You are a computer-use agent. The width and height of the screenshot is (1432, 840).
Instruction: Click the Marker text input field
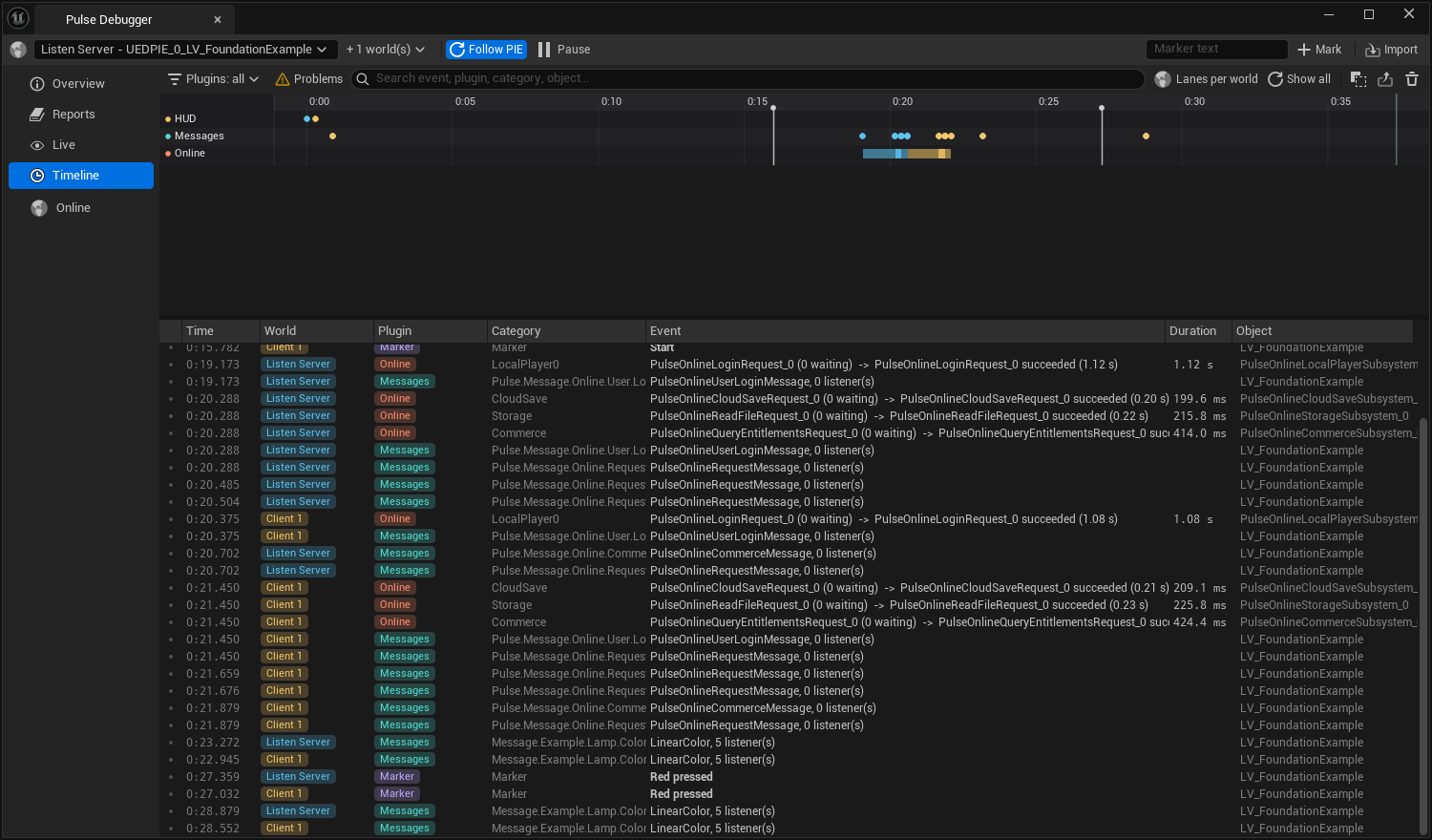point(1216,49)
